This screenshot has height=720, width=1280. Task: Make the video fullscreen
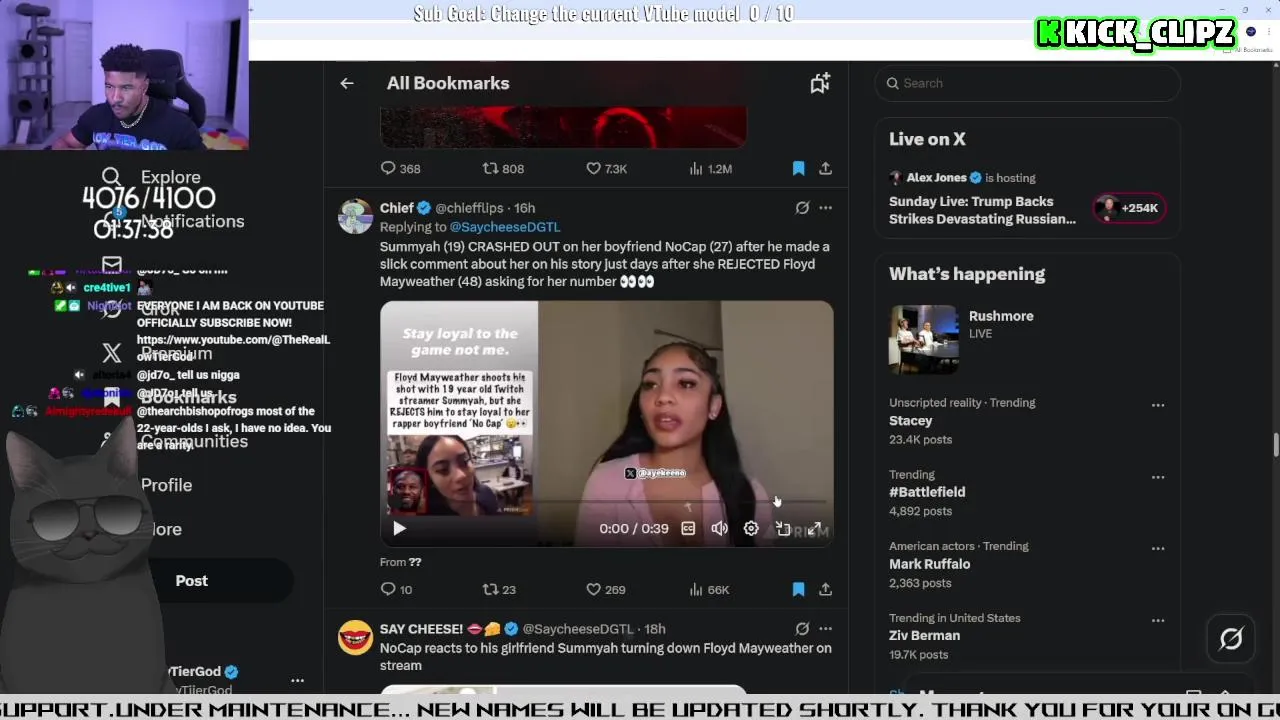[x=815, y=528]
